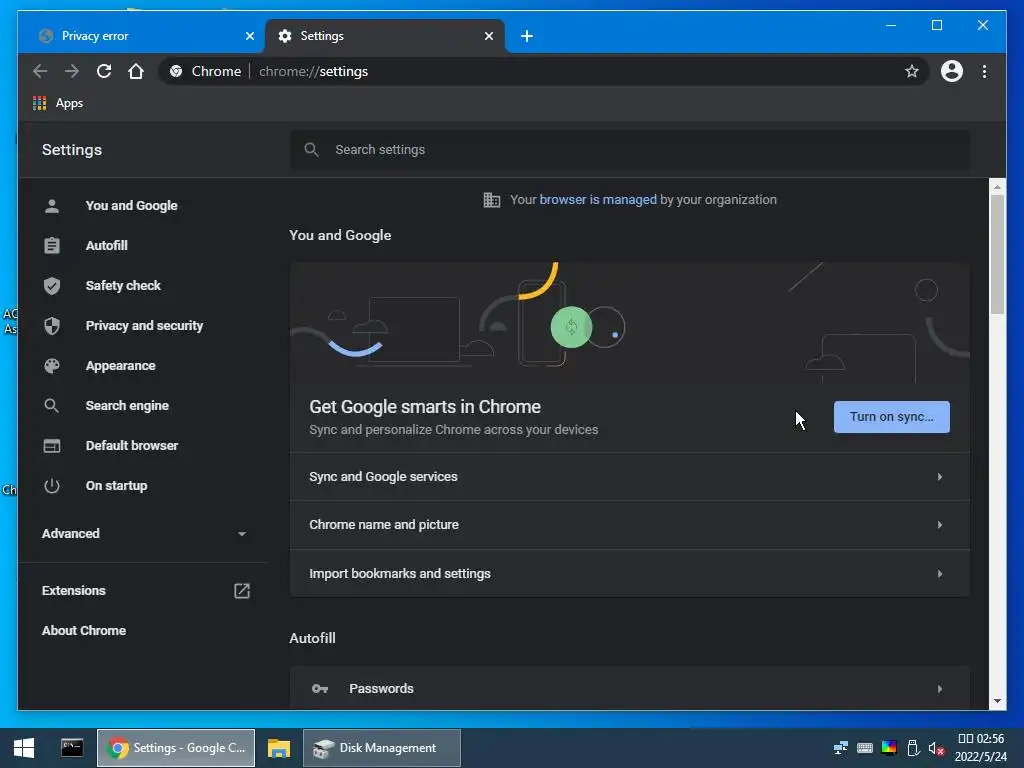Go to Privacy and security

coord(144,326)
